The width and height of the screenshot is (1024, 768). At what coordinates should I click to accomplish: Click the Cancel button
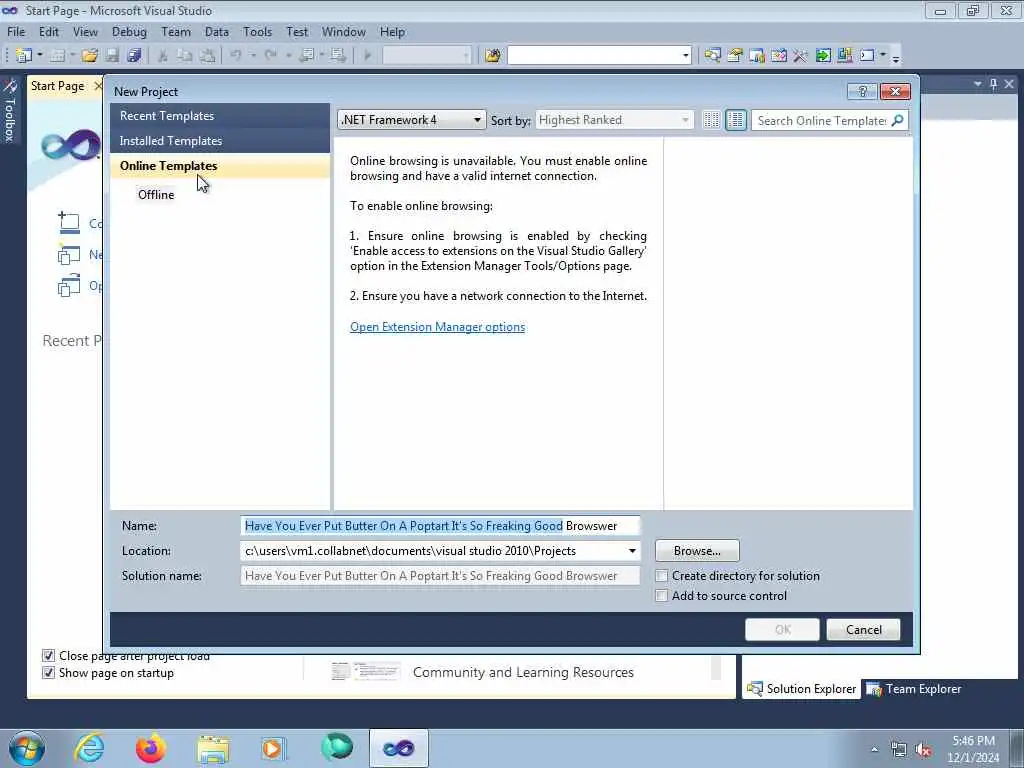[x=863, y=630]
